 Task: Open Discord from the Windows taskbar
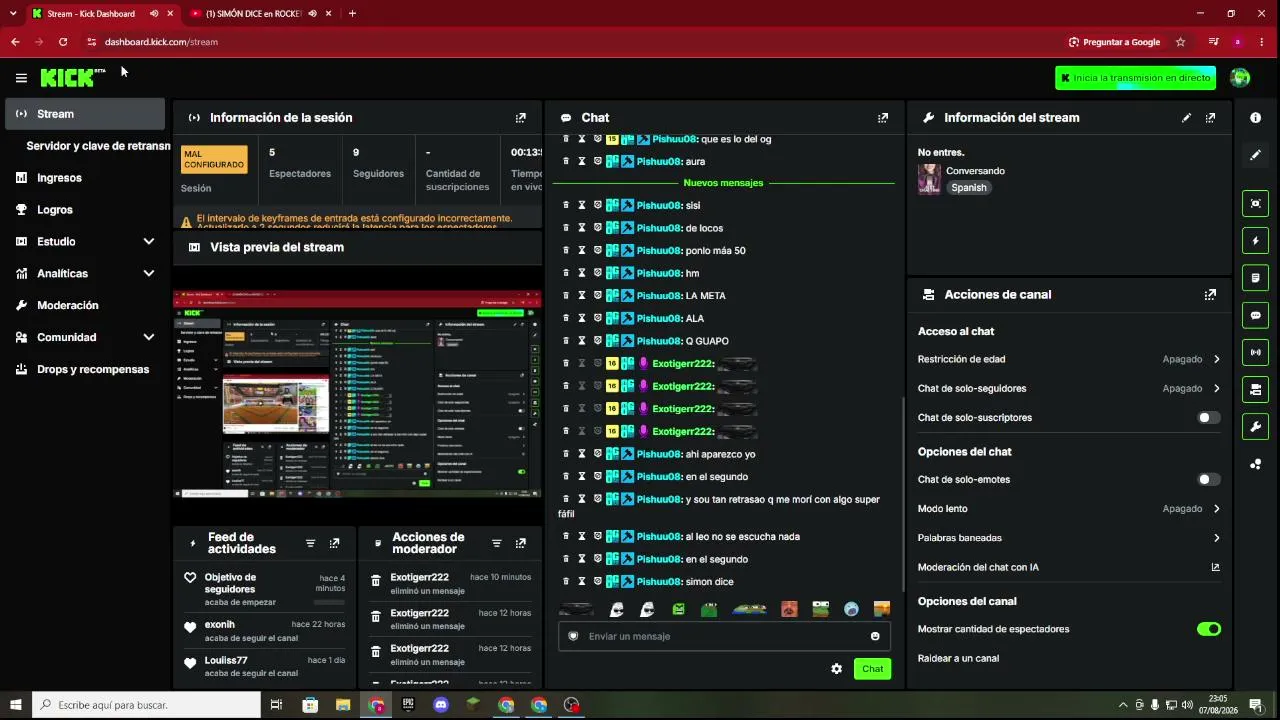tap(441, 705)
